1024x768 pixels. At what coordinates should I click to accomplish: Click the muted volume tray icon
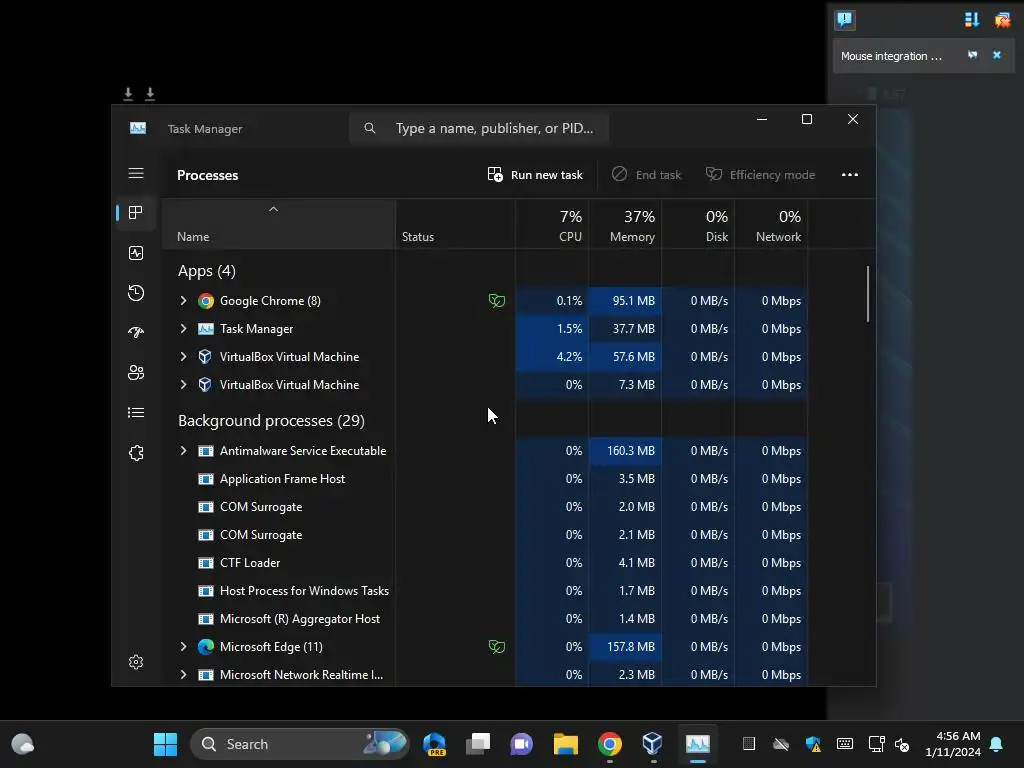(902, 744)
